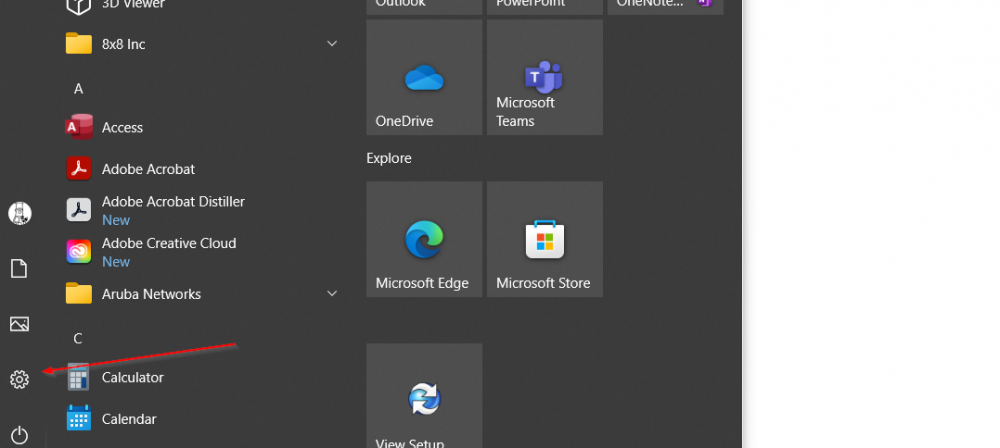Viewport: 1000px width, 448px height.
Task: Click the letter A section header
Action: [78, 89]
